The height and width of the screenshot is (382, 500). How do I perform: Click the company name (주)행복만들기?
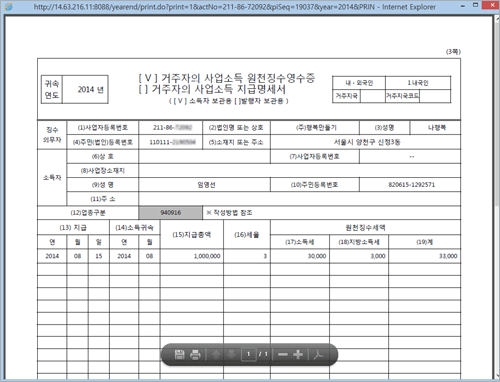[316, 128]
